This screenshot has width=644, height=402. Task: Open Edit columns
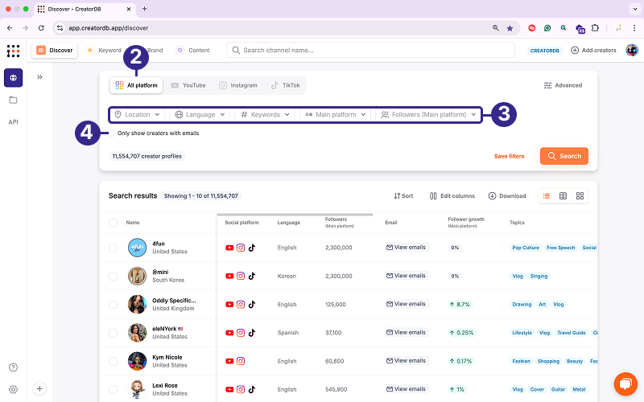pyautogui.click(x=452, y=196)
